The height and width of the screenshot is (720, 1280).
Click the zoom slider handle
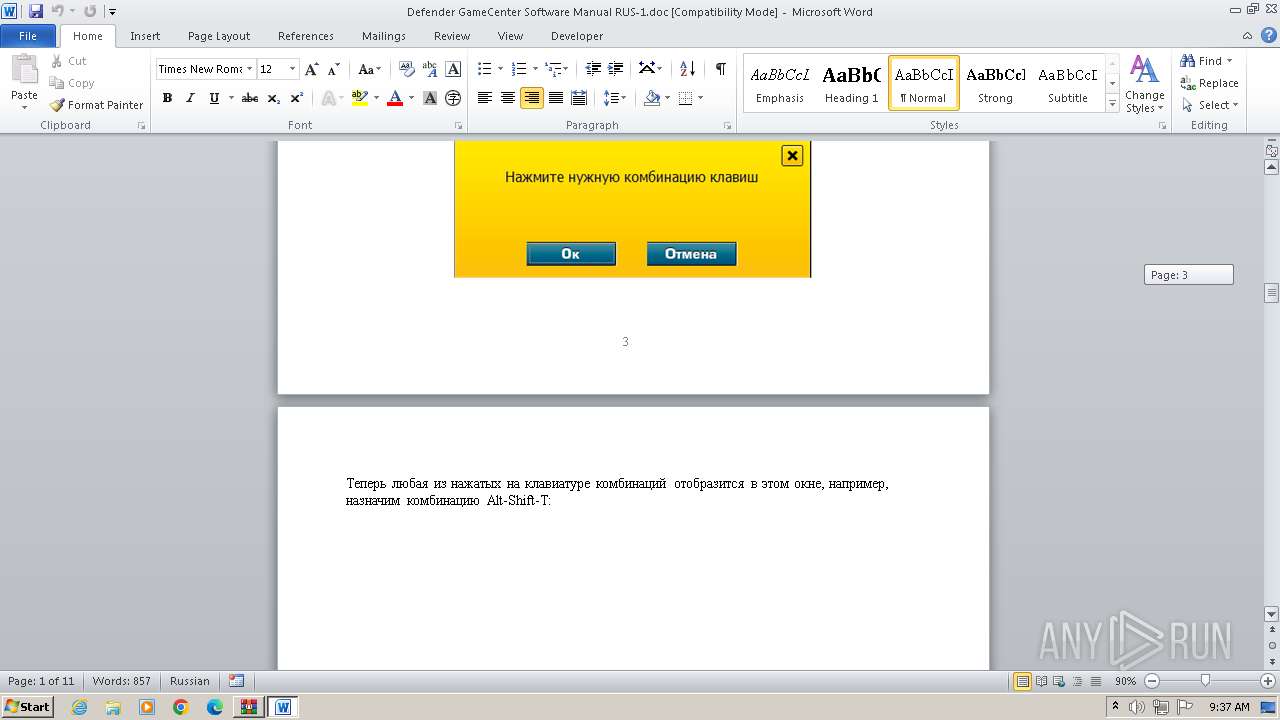coord(1205,681)
